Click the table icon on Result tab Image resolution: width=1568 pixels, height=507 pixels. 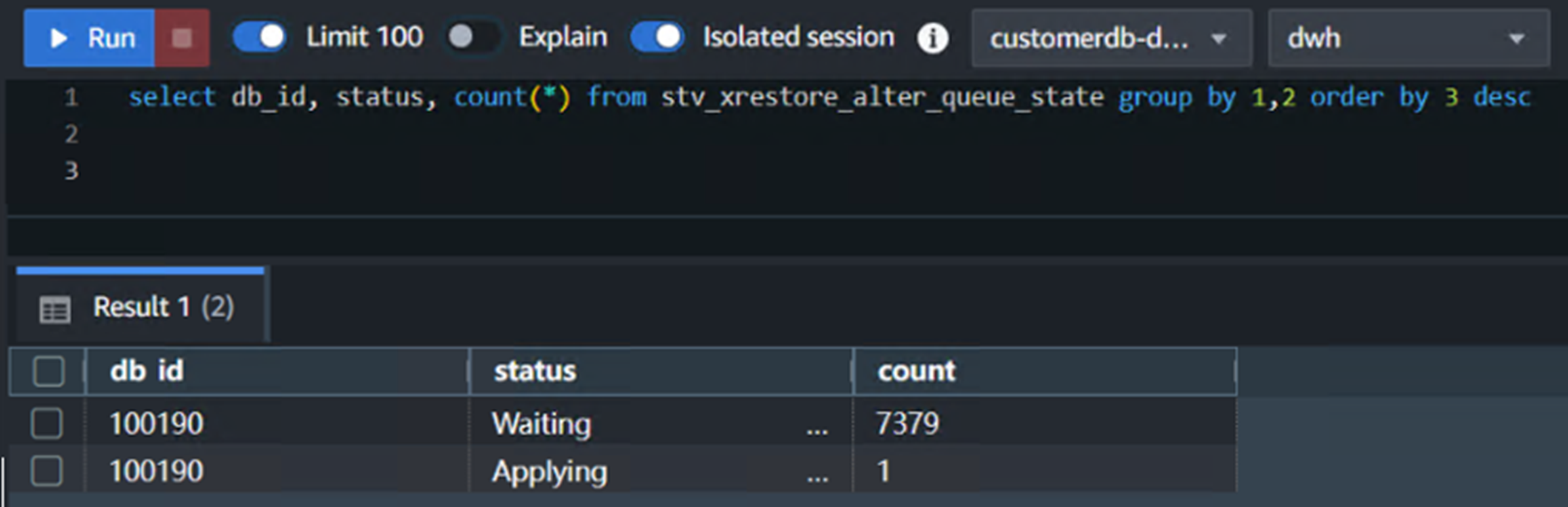click(x=55, y=309)
